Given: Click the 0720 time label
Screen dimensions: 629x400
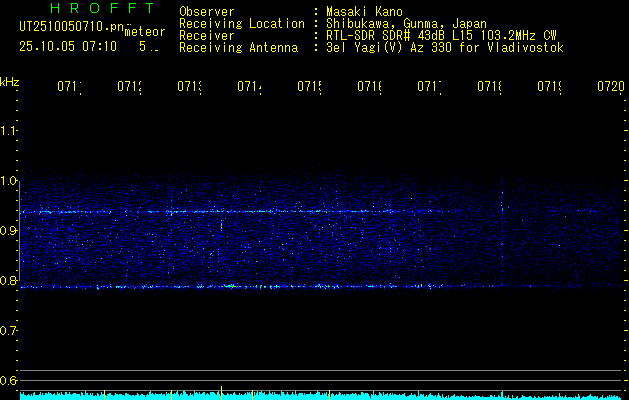Looking at the screenshot, I should [x=611, y=86].
